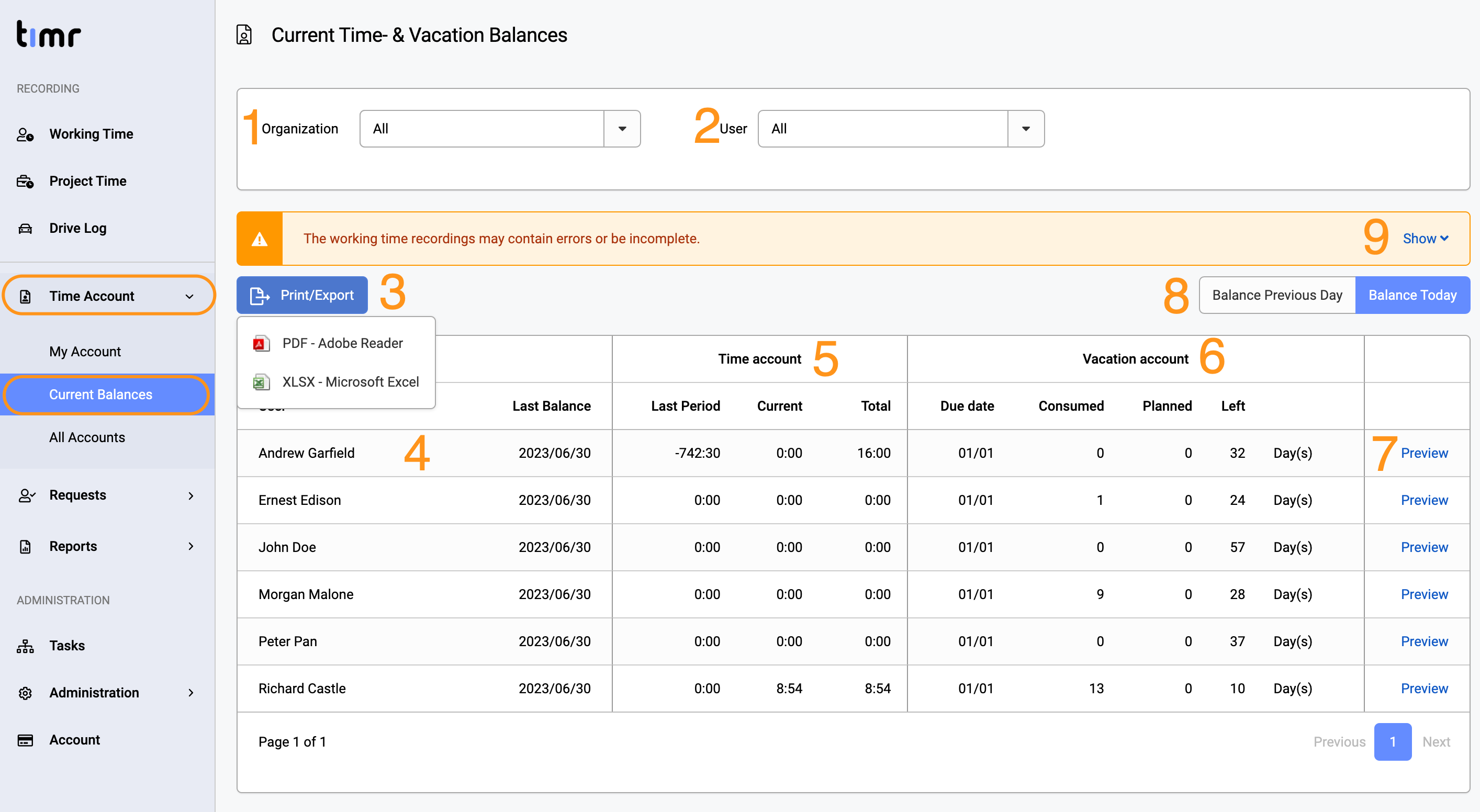Collapse the Time Account menu chevron
This screenshot has height=812, width=1480.
(189, 296)
